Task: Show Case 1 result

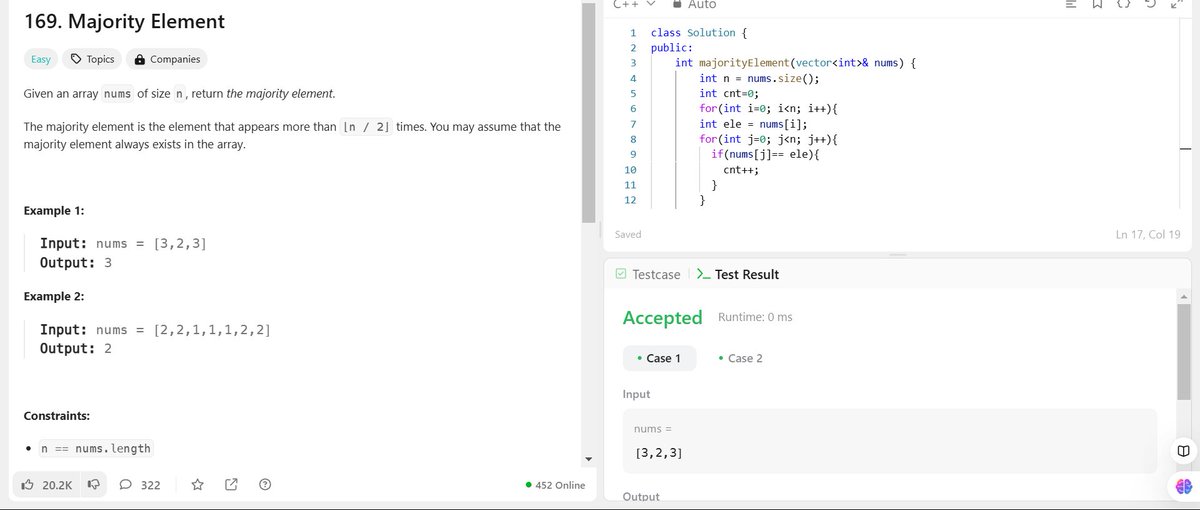Action: (658, 358)
